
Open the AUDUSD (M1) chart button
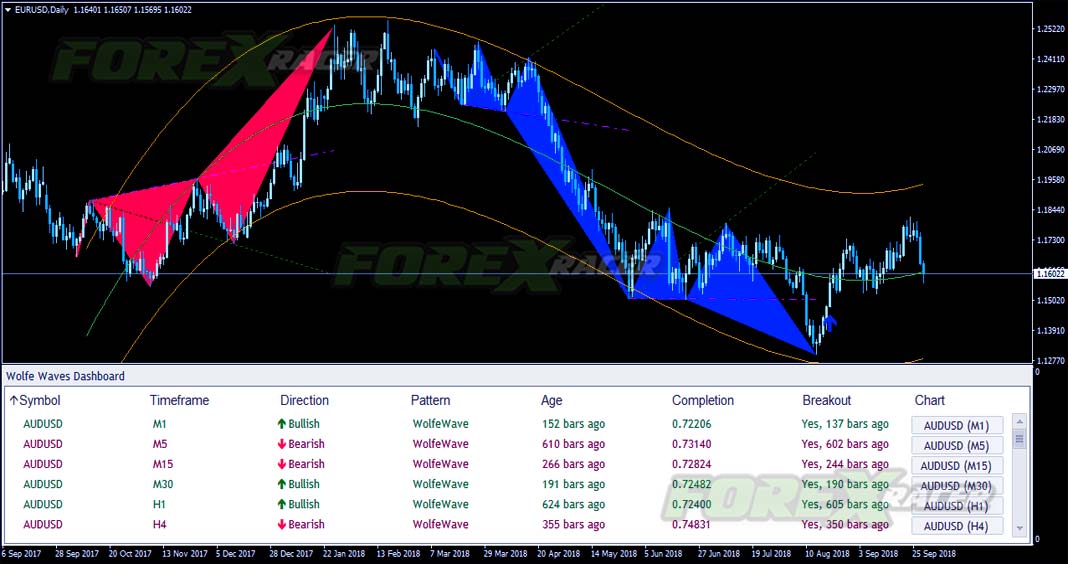tap(957, 426)
